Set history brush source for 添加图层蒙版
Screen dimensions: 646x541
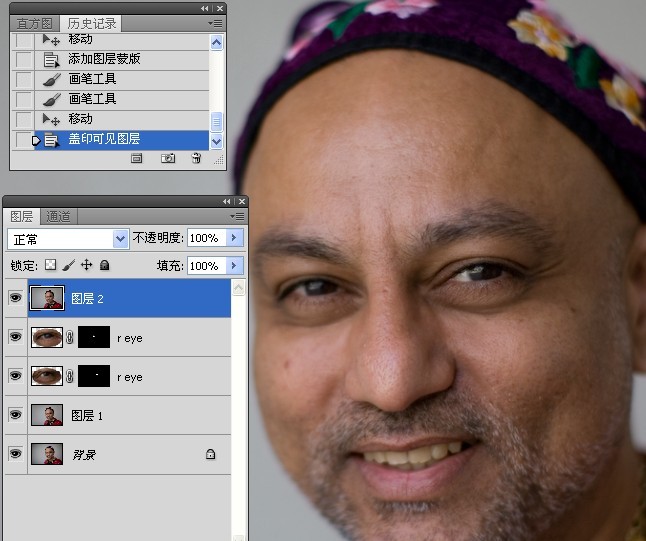point(23,60)
